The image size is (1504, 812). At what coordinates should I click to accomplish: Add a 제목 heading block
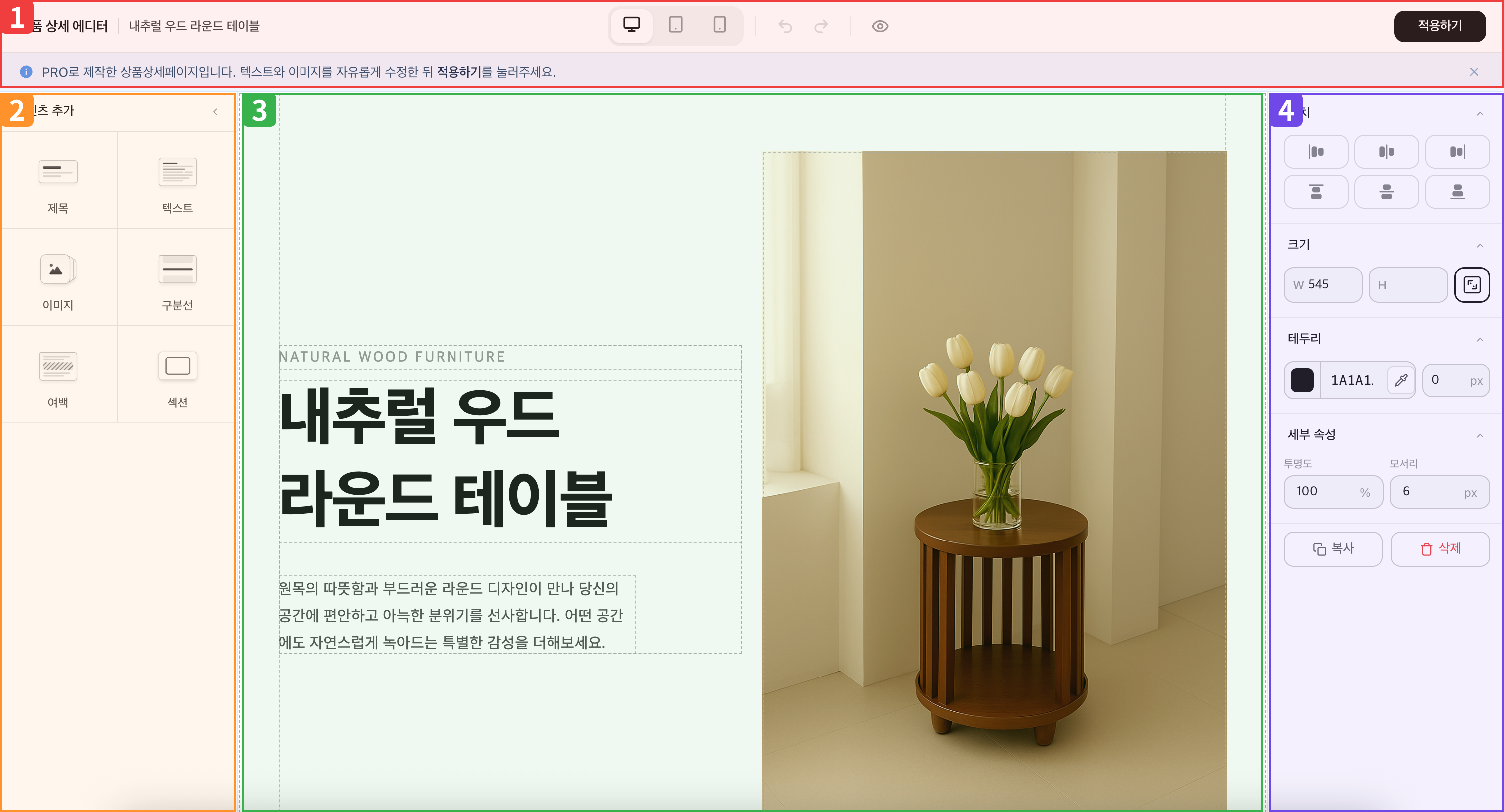coord(58,181)
